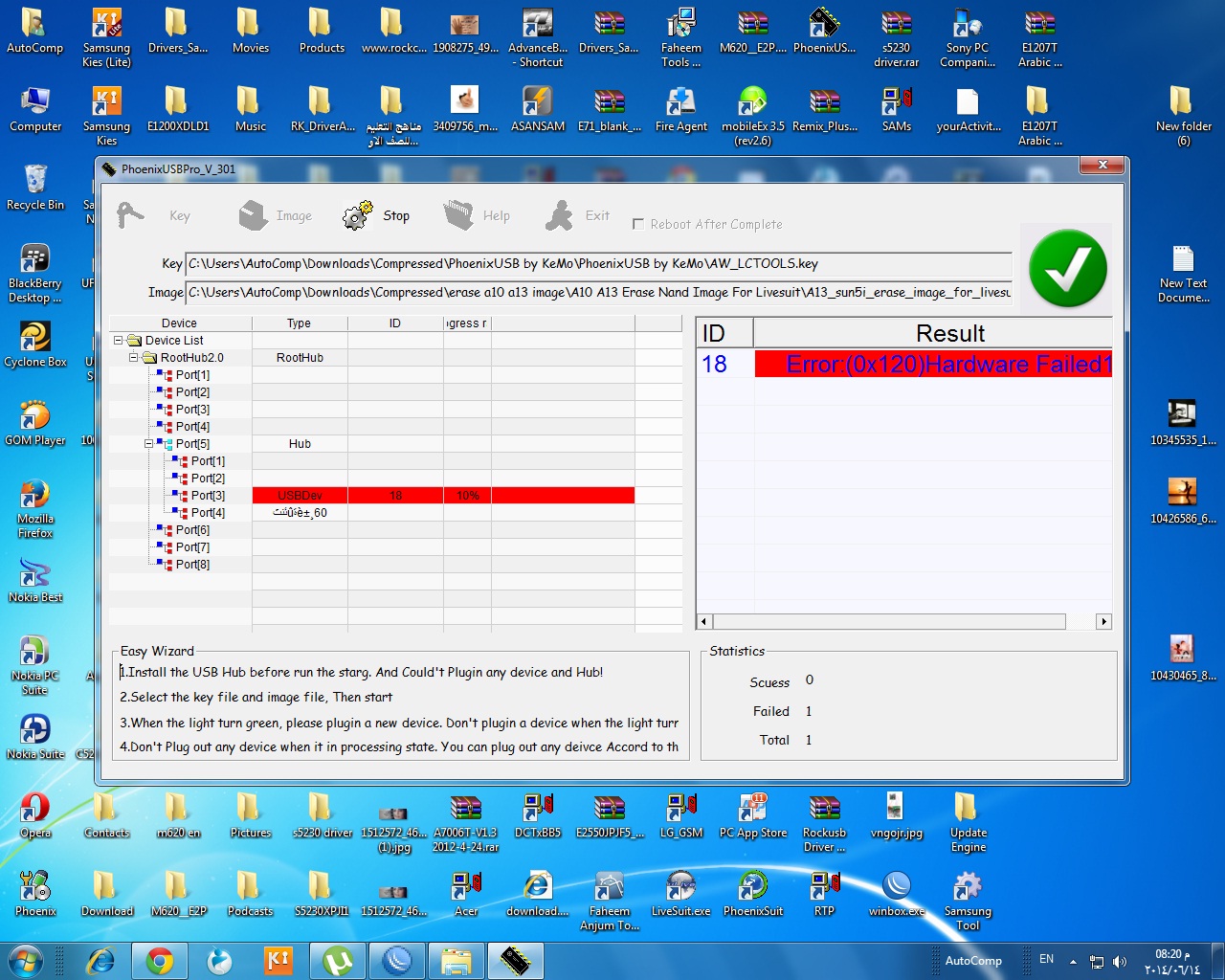
Task: Open the Windows Start menu
Action: click(x=26, y=960)
